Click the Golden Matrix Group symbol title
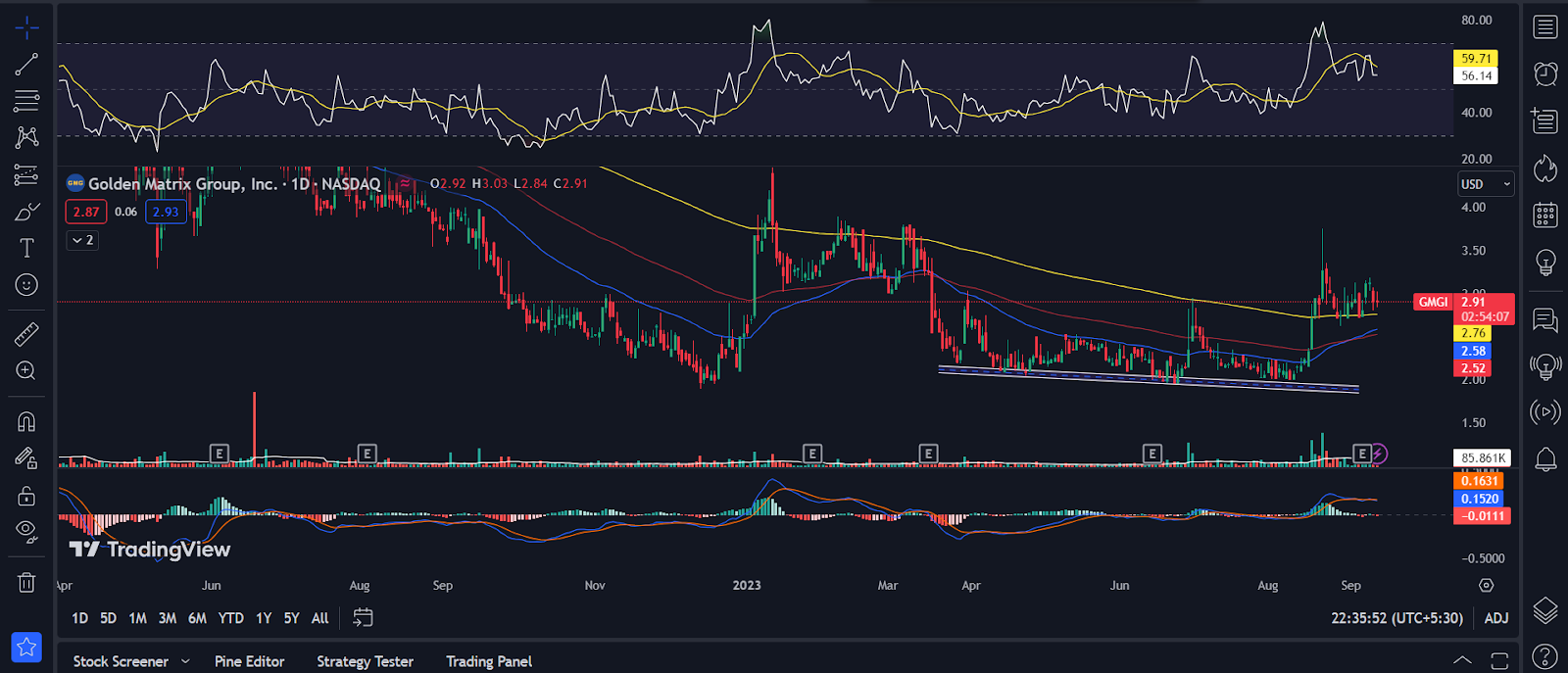 click(x=234, y=183)
